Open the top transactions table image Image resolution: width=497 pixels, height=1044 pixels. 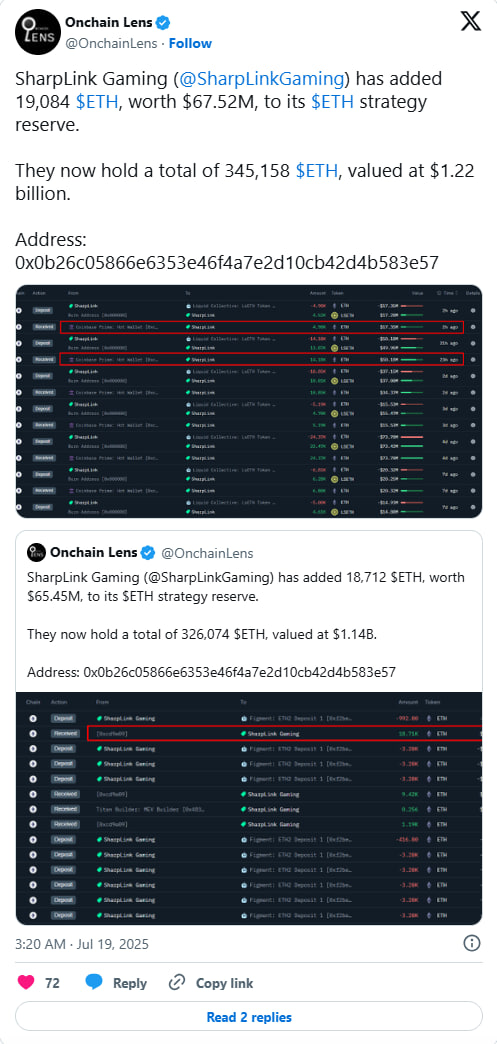pos(248,401)
